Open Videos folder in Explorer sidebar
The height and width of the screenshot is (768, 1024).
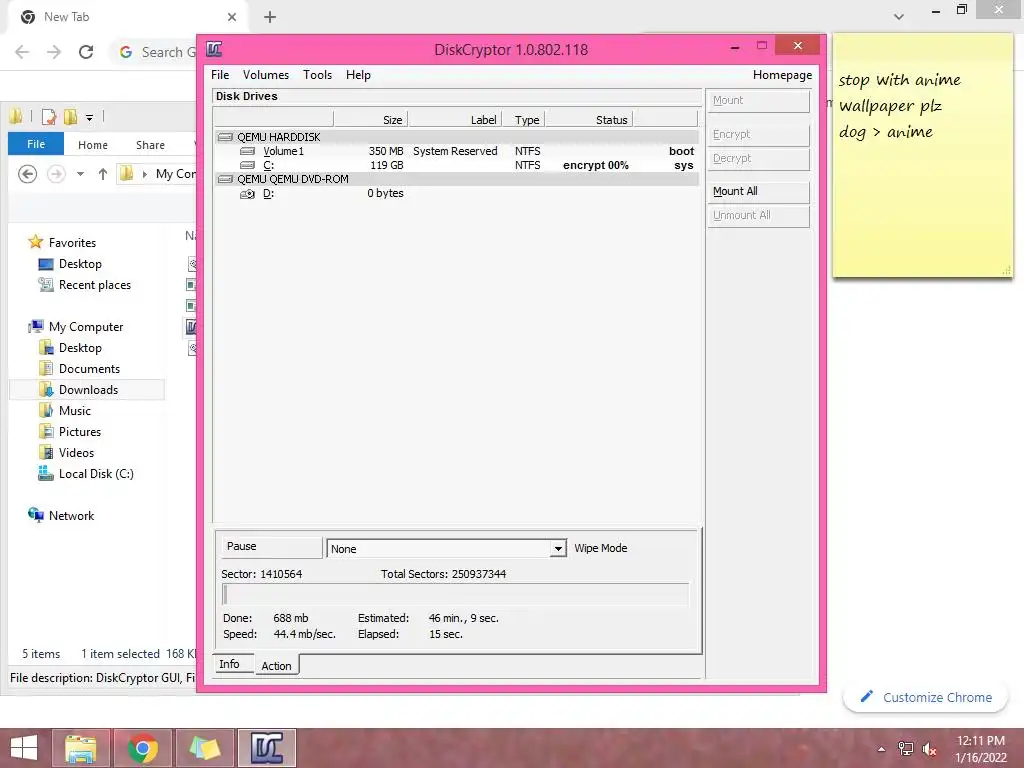(76, 453)
